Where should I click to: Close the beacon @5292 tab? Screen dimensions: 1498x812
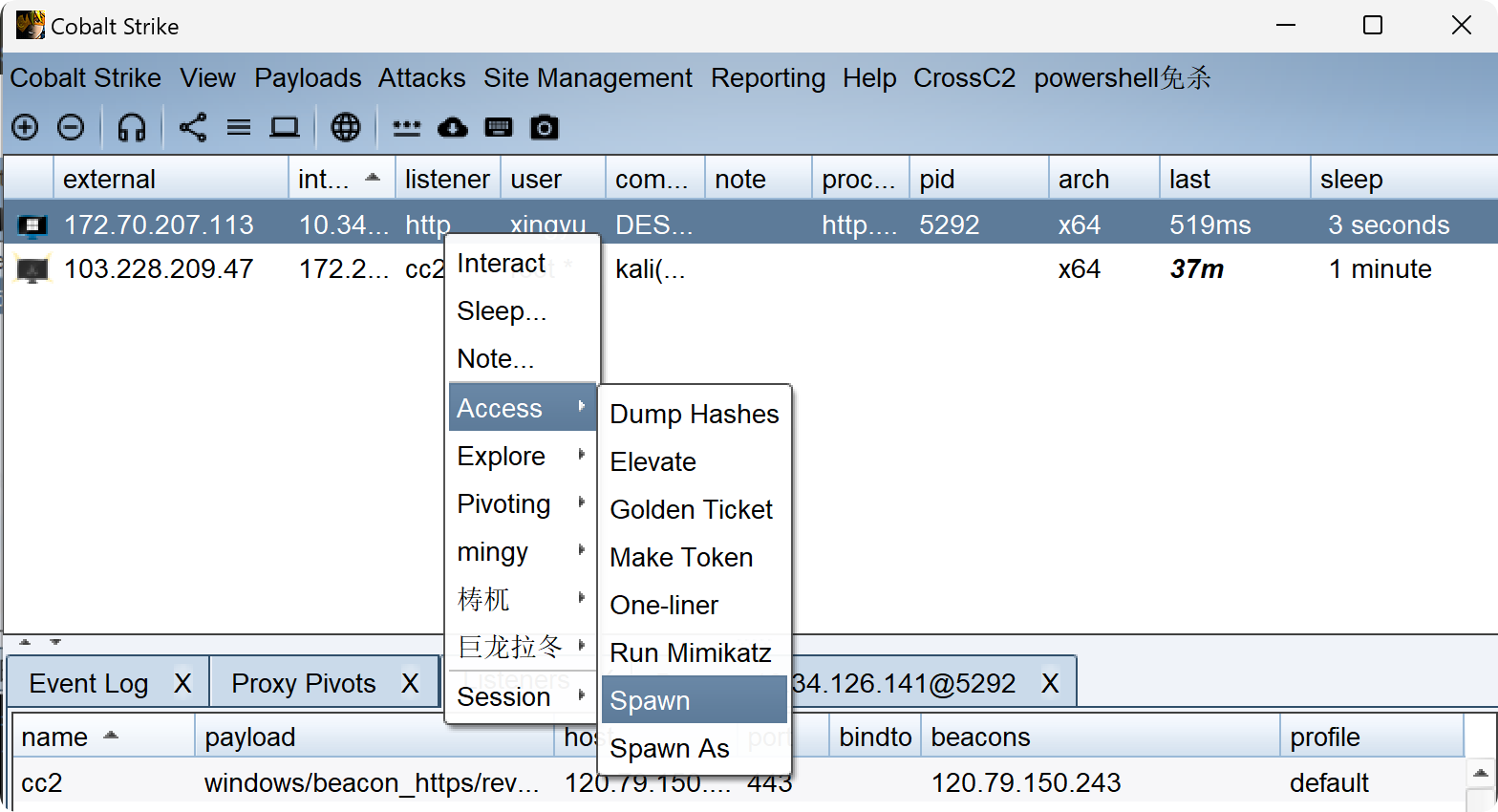click(1050, 683)
